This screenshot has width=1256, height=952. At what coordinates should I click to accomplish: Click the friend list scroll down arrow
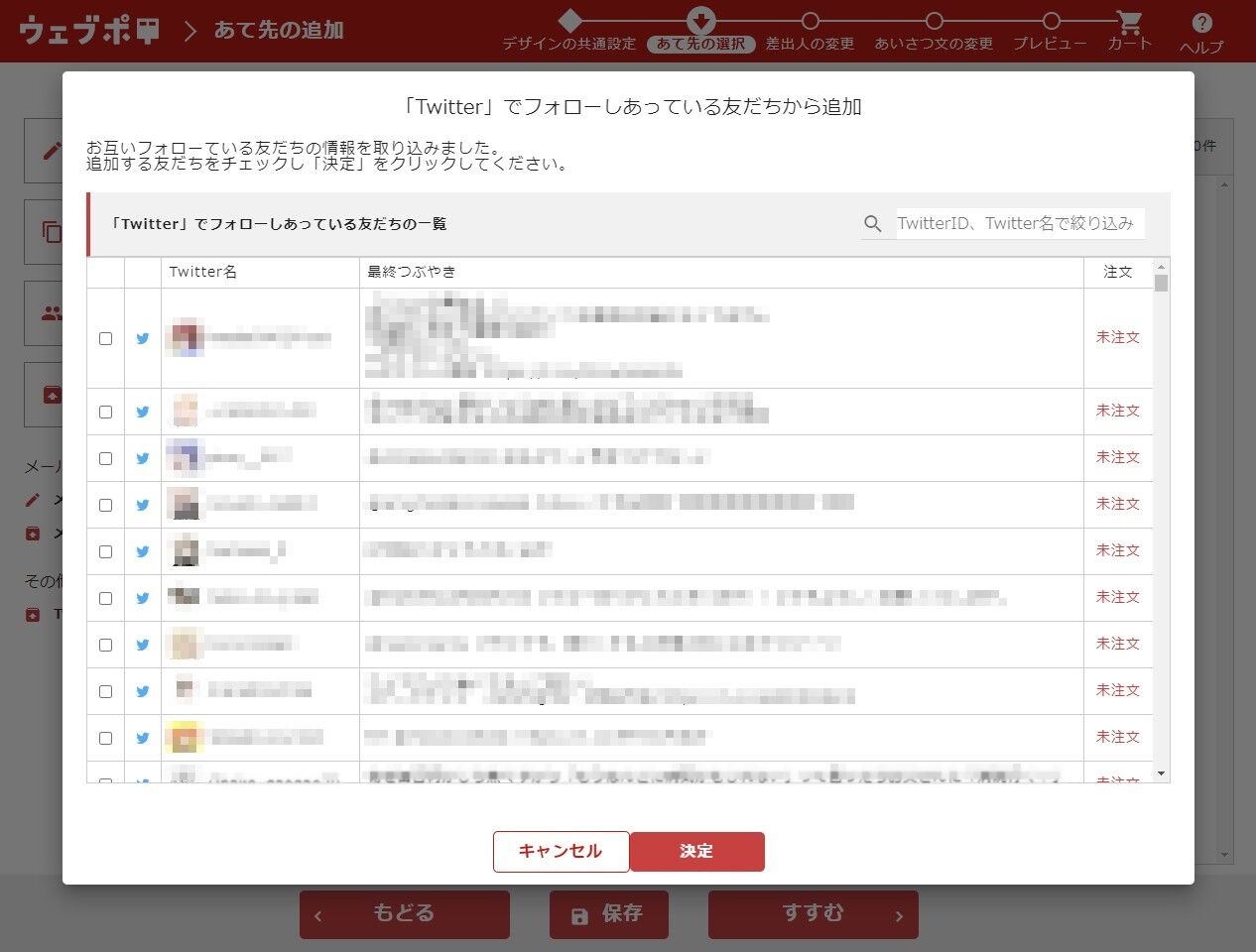(1162, 773)
